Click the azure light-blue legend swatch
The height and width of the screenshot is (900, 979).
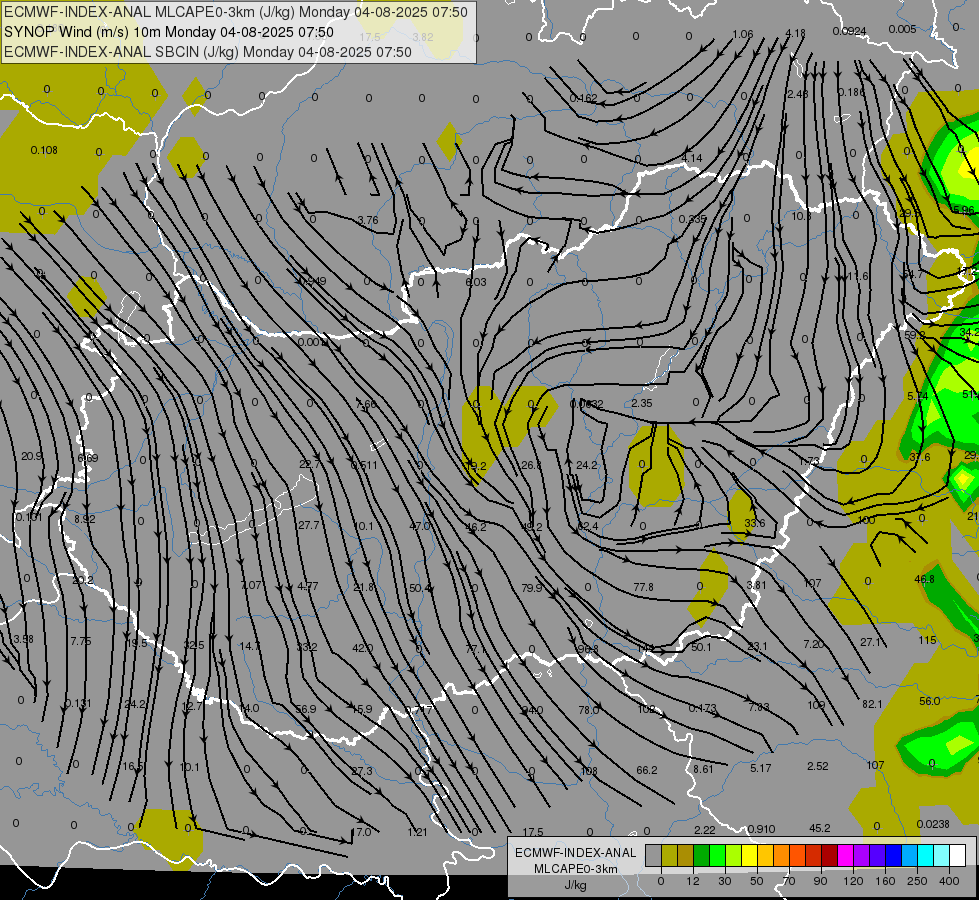coord(910,855)
